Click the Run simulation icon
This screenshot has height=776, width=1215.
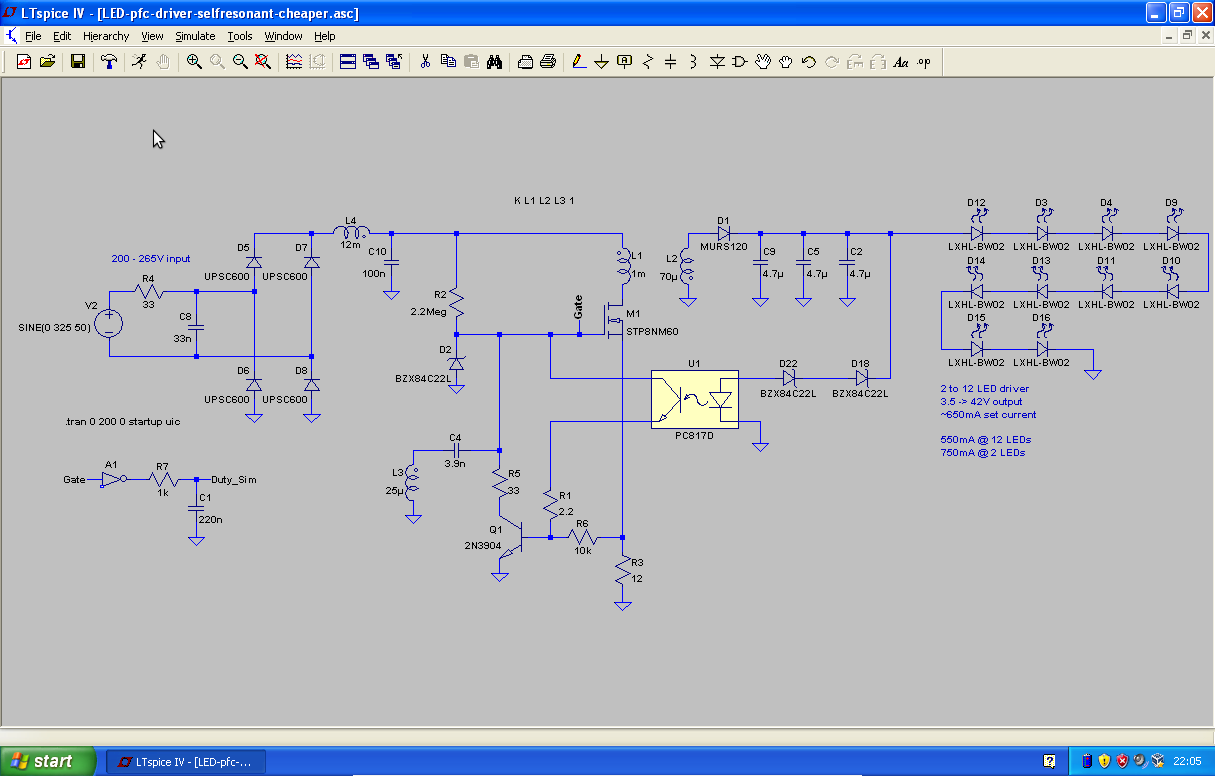tap(139, 62)
